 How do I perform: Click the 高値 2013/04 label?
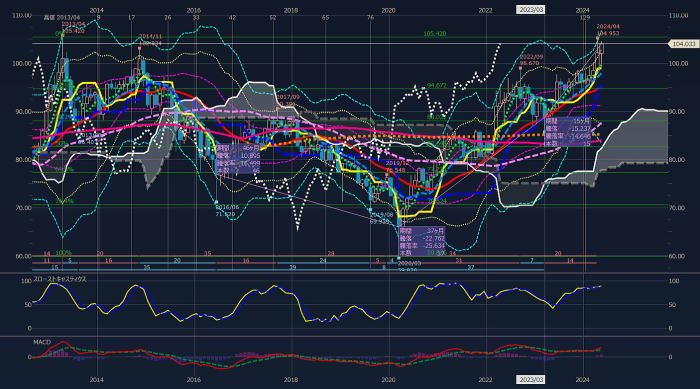point(62,18)
